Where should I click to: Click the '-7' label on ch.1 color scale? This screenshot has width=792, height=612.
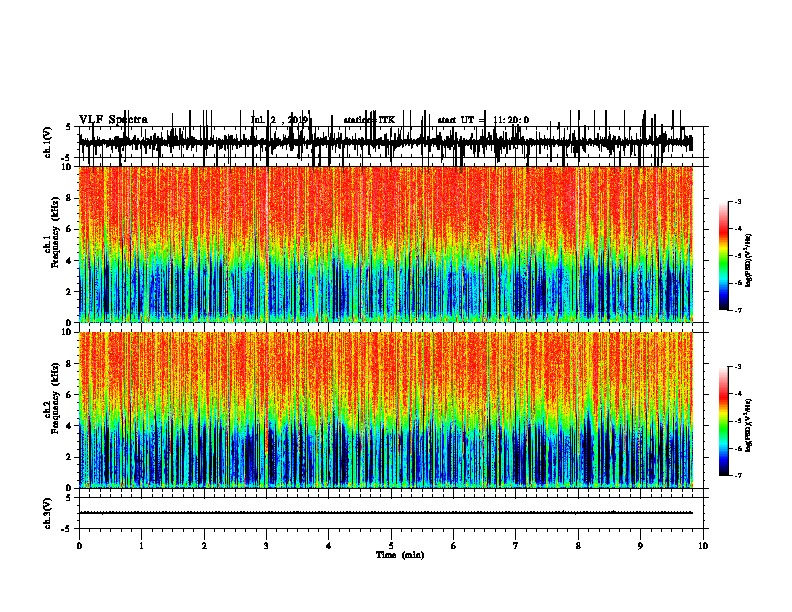737,310
